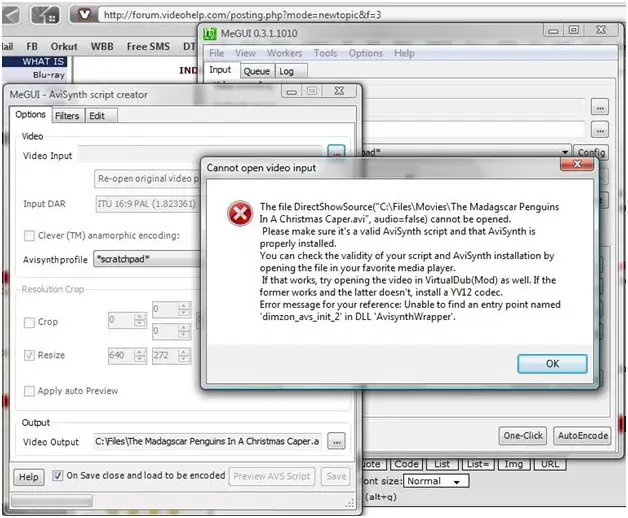Browse for the Video Output location
Image resolution: width=628 pixels, height=518 pixels.
336,441
